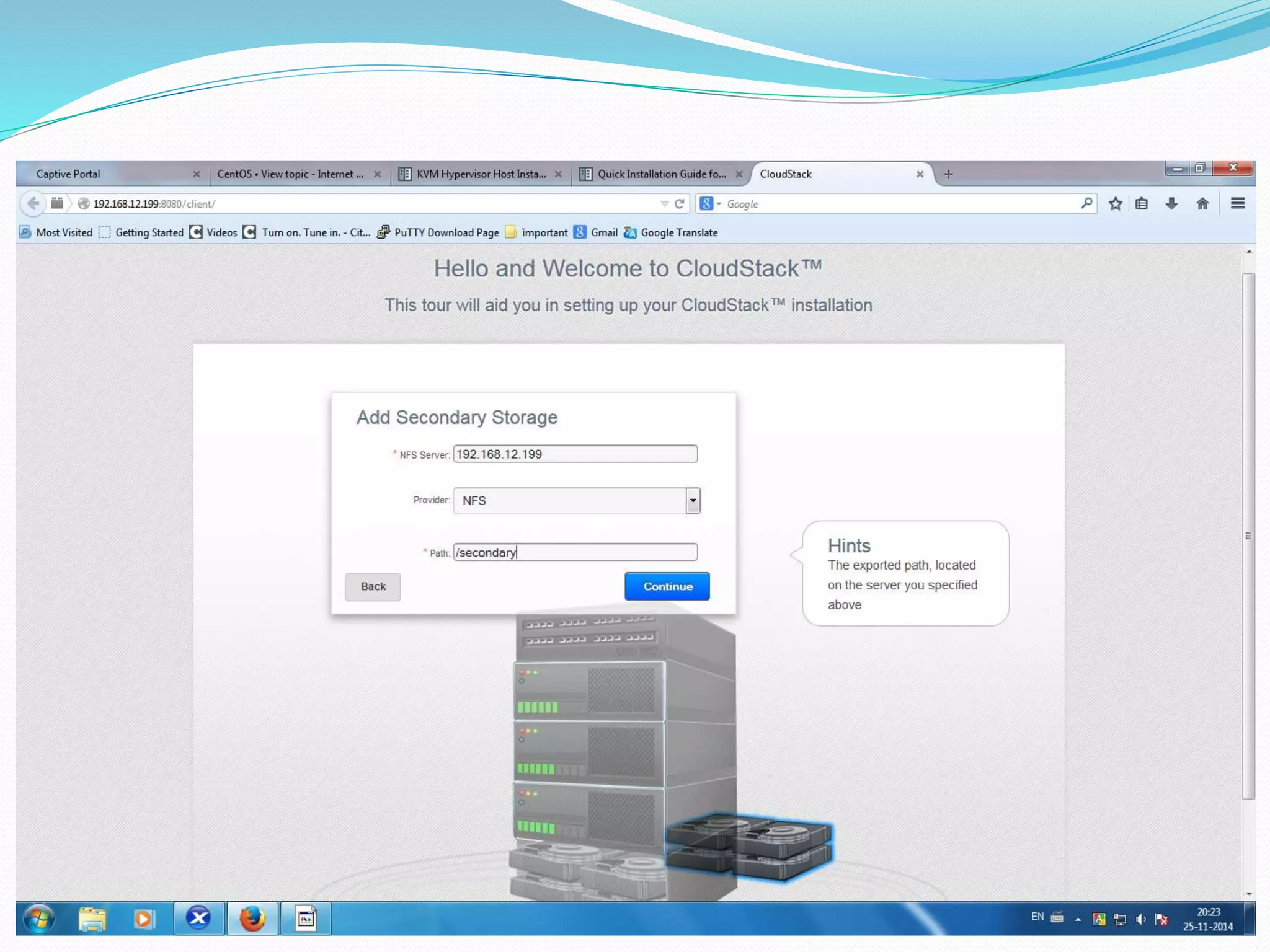
Task: Click the search magnifier icon
Action: 1086,204
